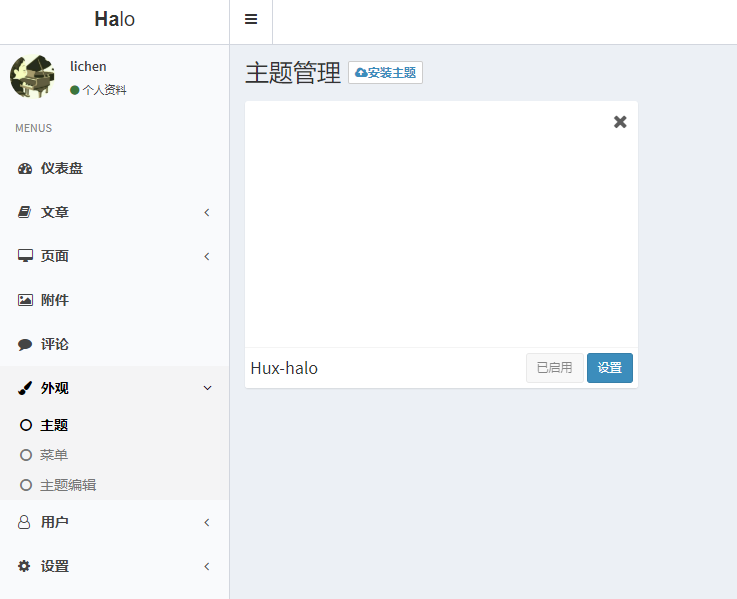This screenshot has width=737, height=599.
Task: Expand the 用户 submenu chevron
Action: click(207, 522)
